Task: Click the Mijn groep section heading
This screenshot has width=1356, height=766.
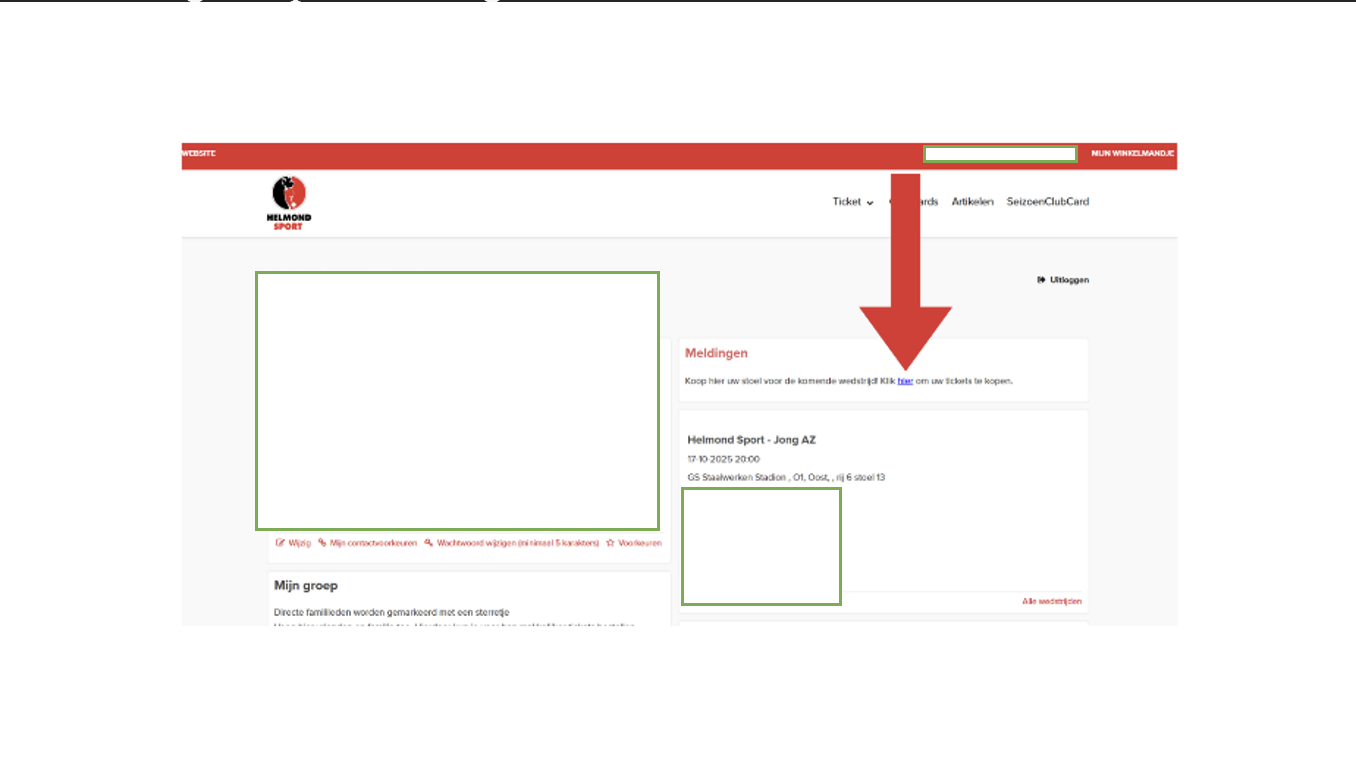Action: (x=306, y=586)
